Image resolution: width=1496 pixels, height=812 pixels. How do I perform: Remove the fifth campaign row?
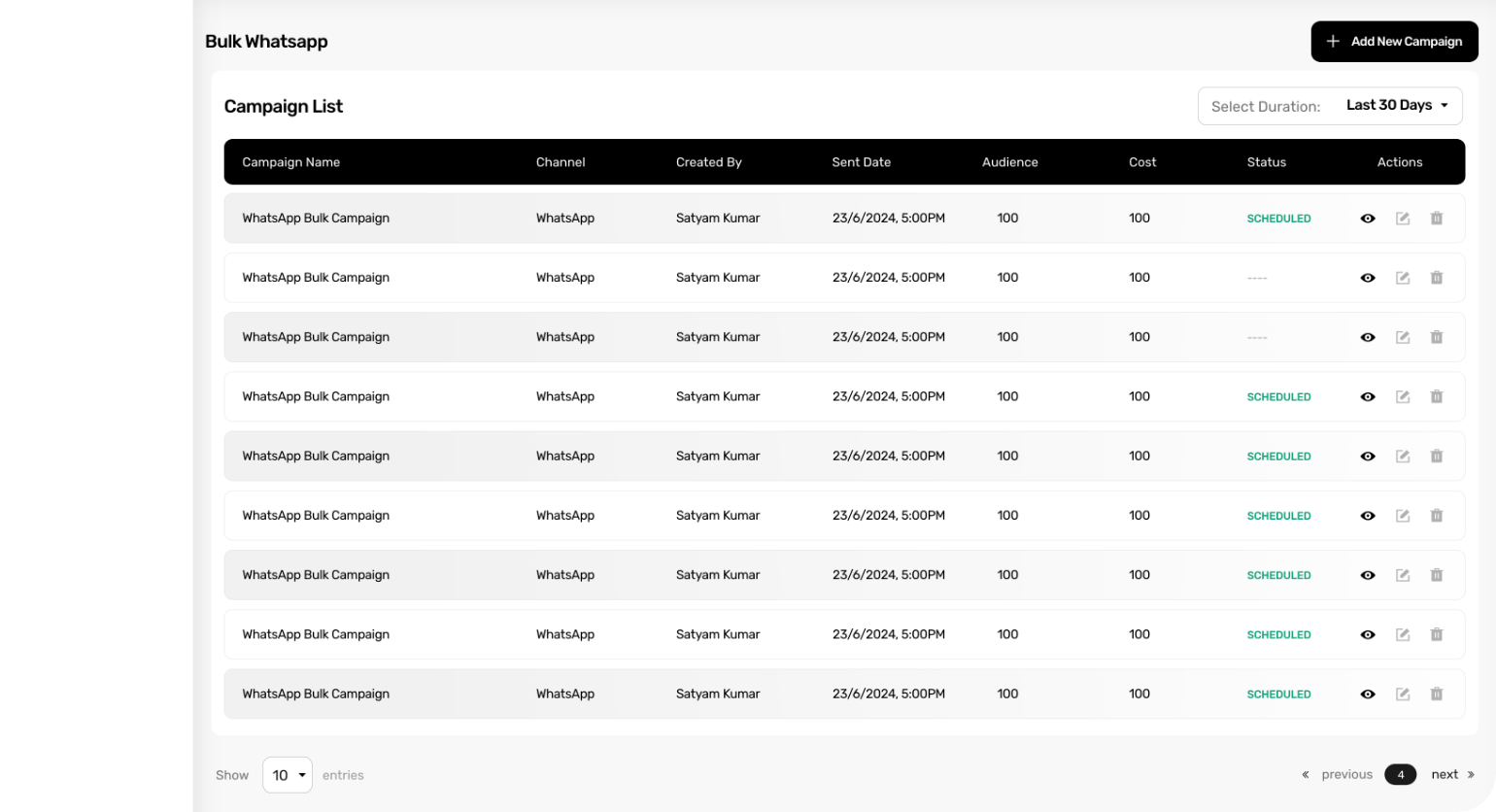(x=1437, y=457)
